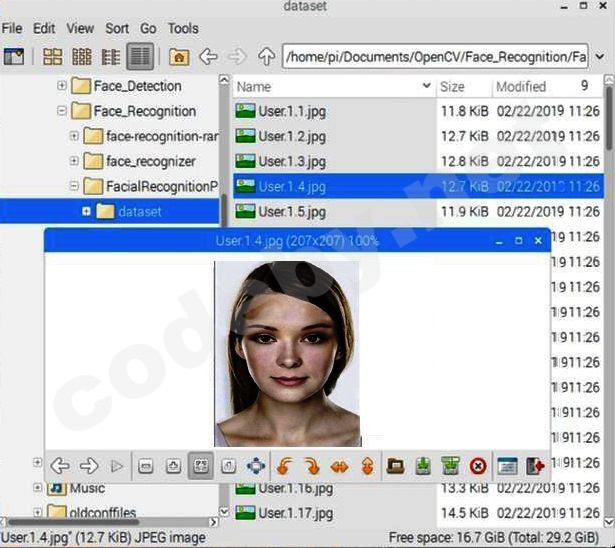The image size is (615, 548).
Task: Switch to icon view mode
Action: coord(53,57)
